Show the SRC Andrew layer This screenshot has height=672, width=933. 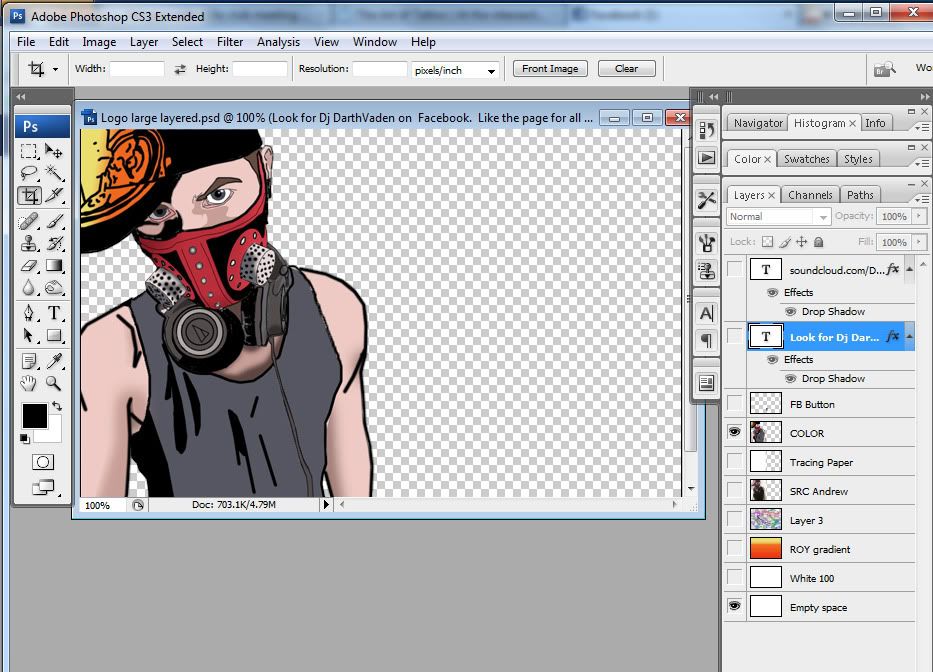735,490
